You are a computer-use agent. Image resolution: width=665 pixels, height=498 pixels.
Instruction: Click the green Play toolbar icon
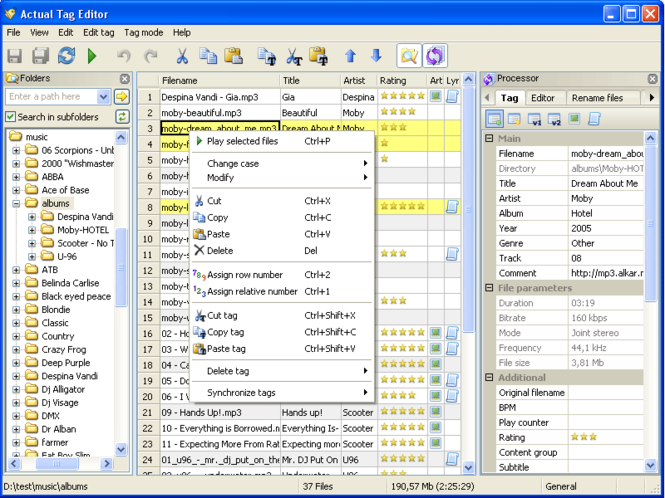click(92, 56)
